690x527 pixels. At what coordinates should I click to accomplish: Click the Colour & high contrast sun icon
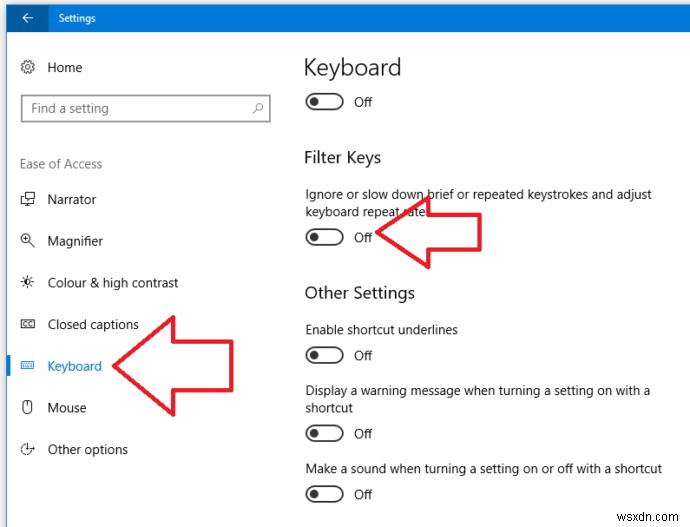pos(27,282)
